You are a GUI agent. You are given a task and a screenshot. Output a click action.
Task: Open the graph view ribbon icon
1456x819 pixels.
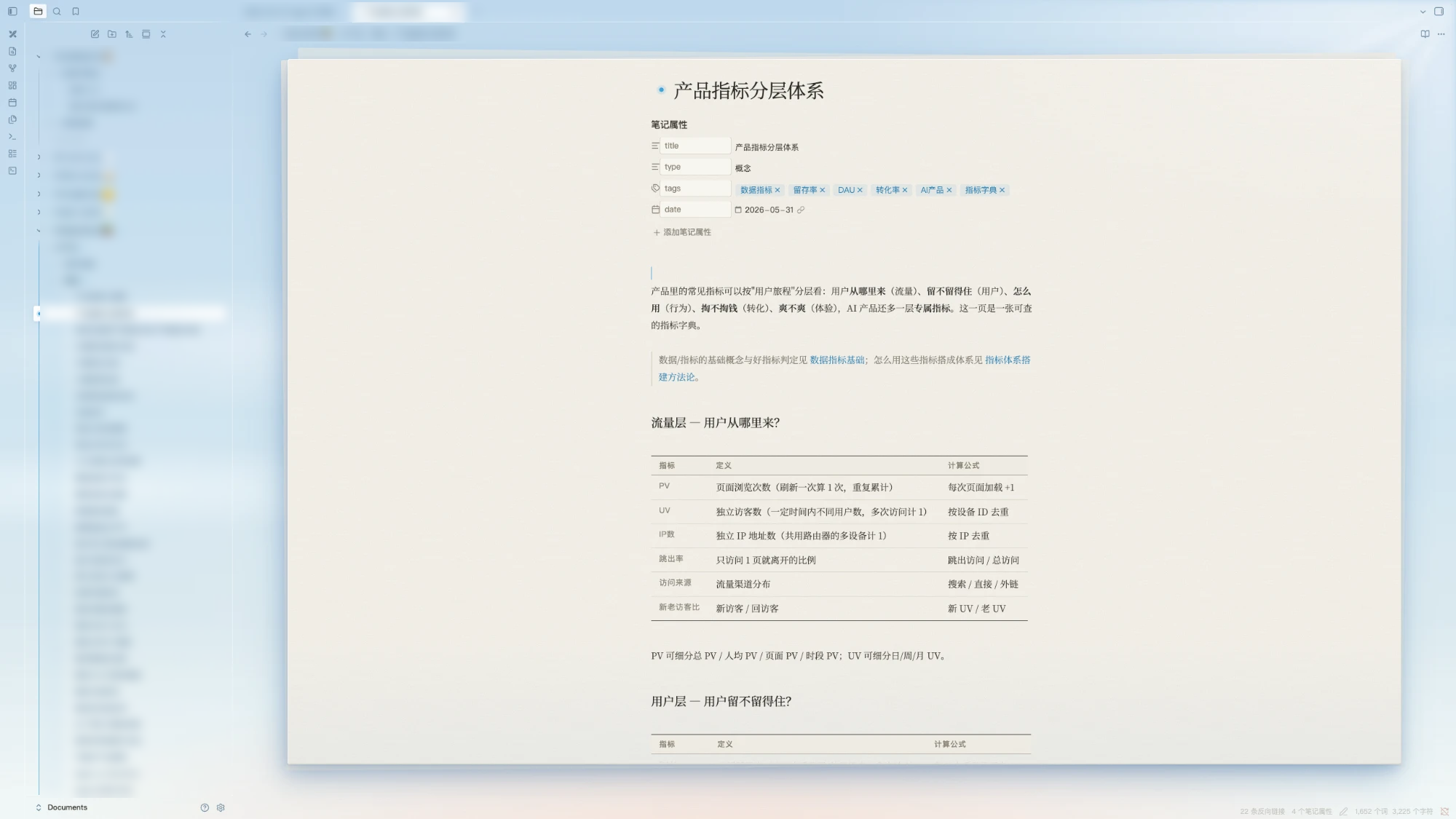(12, 68)
